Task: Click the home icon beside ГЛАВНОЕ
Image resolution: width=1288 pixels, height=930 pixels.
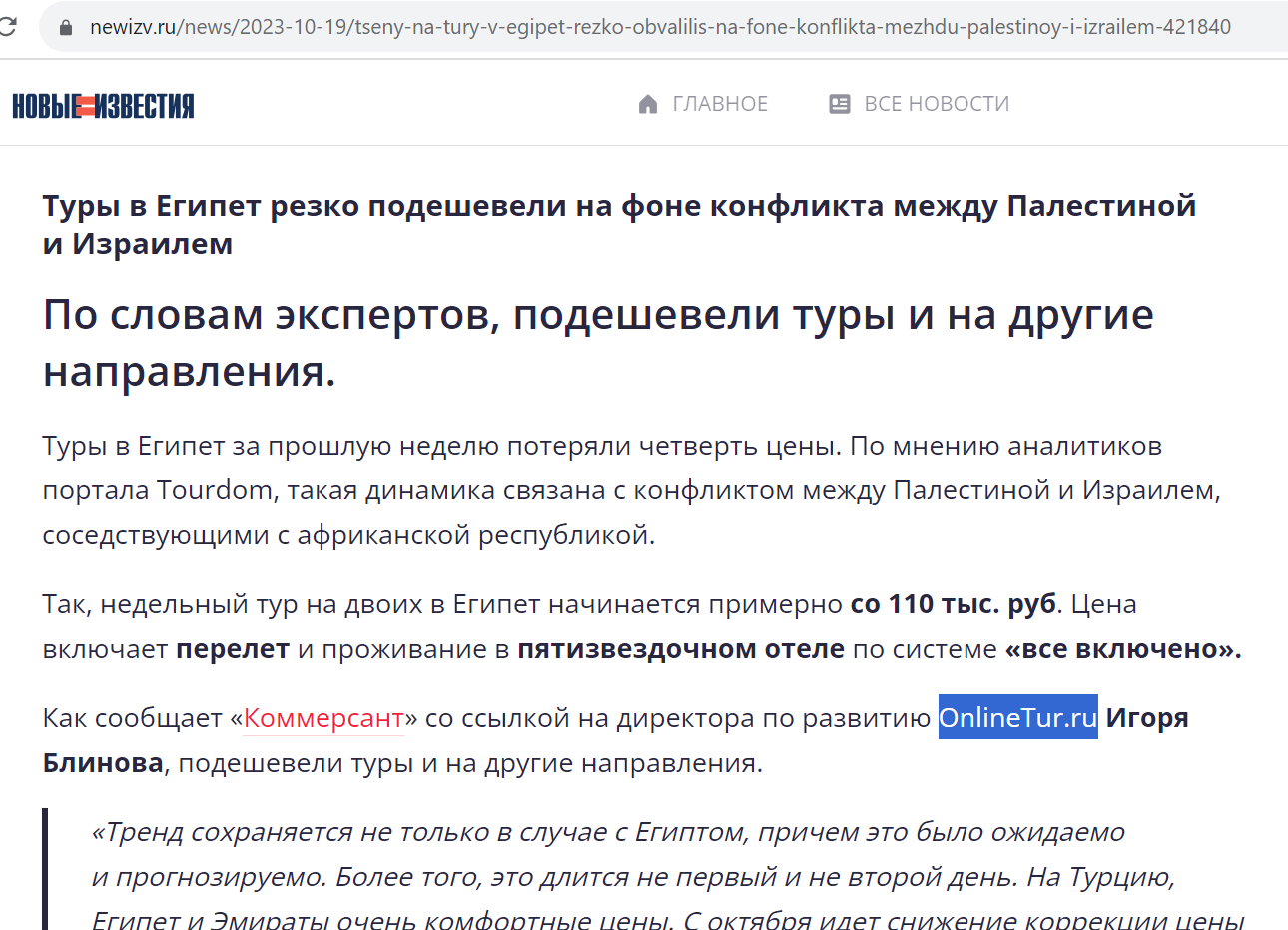Action: pos(648,104)
